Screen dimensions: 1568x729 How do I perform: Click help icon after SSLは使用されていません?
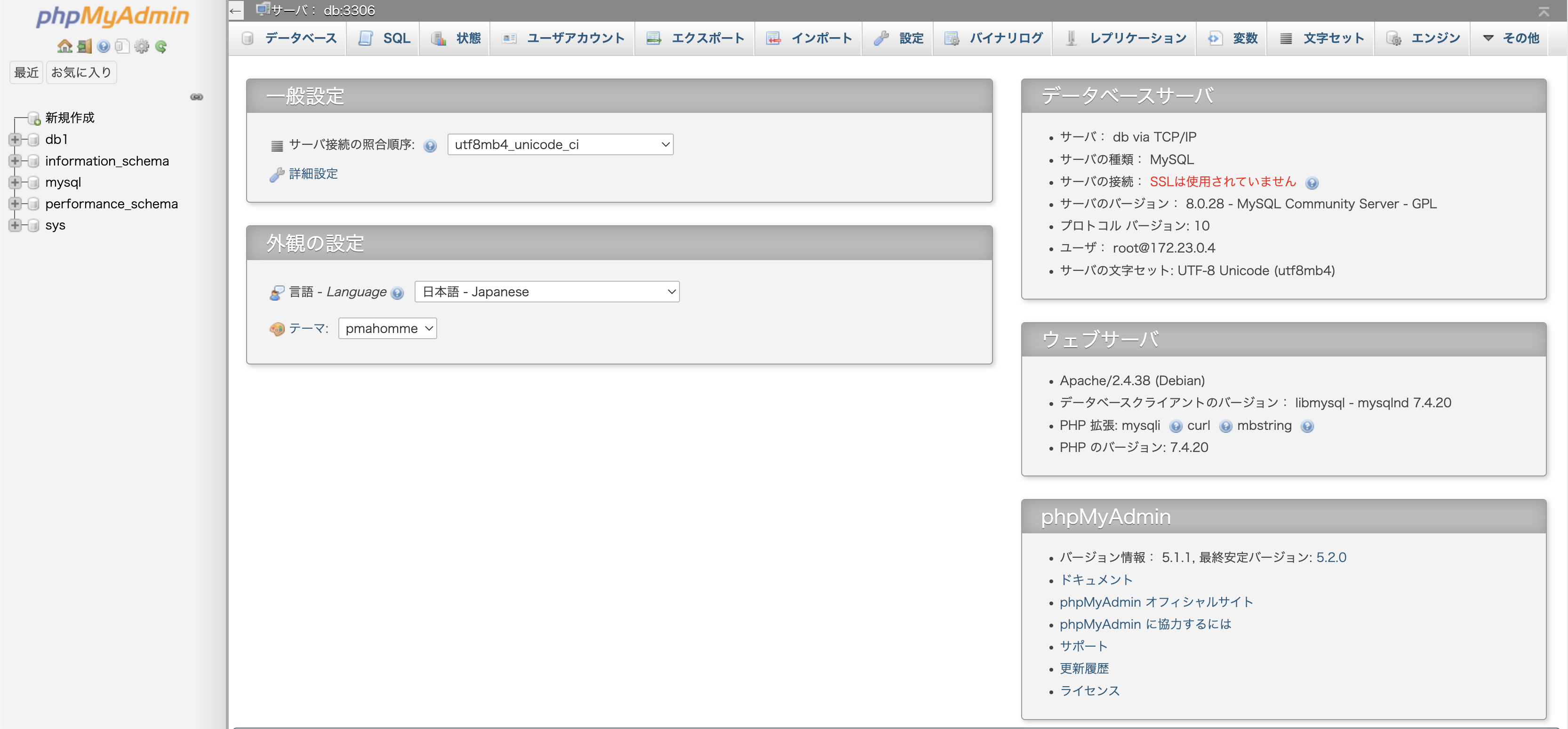[x=1312, y=183]
